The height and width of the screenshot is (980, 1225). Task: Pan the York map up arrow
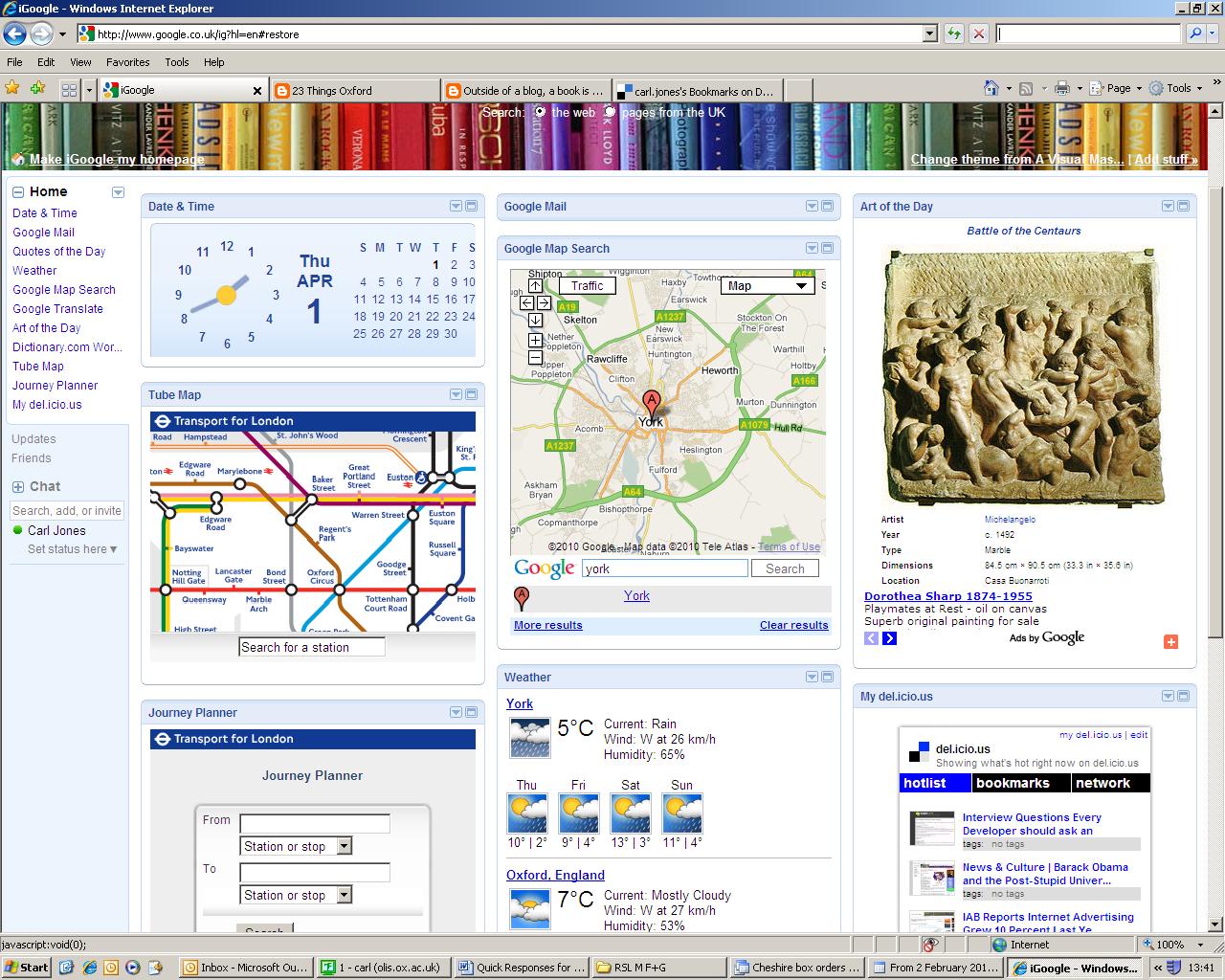[535, 285]
